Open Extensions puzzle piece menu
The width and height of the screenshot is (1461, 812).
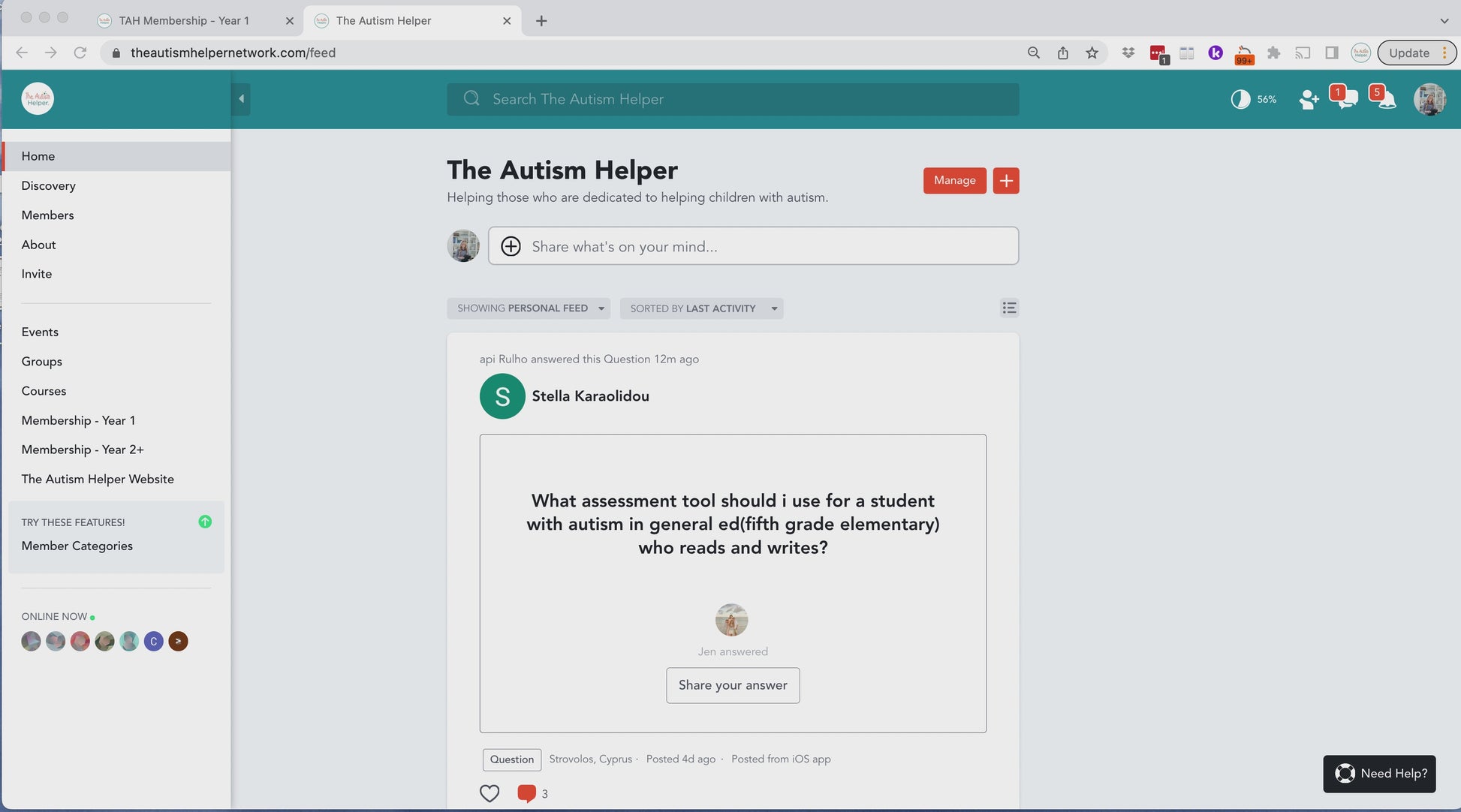click(1274, 53)
